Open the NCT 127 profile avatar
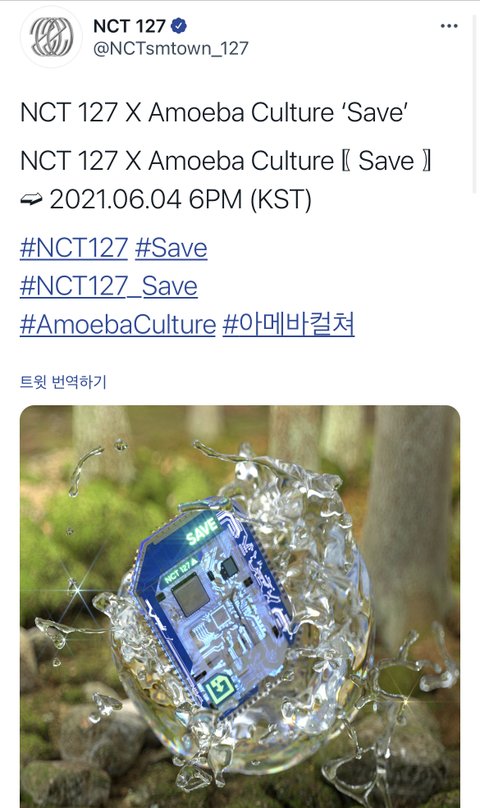This screenshot has width=480, height=808. pyautogui.click(x=51, y=37)
